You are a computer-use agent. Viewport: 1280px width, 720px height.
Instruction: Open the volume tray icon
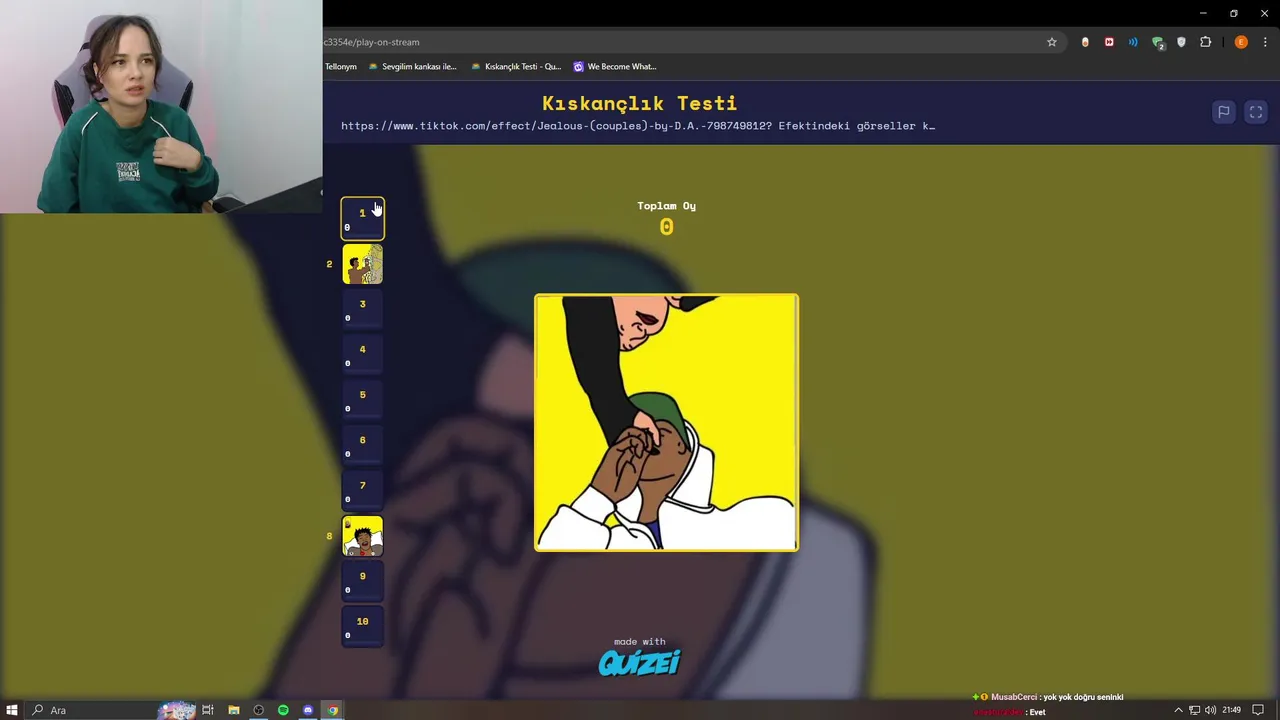[1210, 710]
